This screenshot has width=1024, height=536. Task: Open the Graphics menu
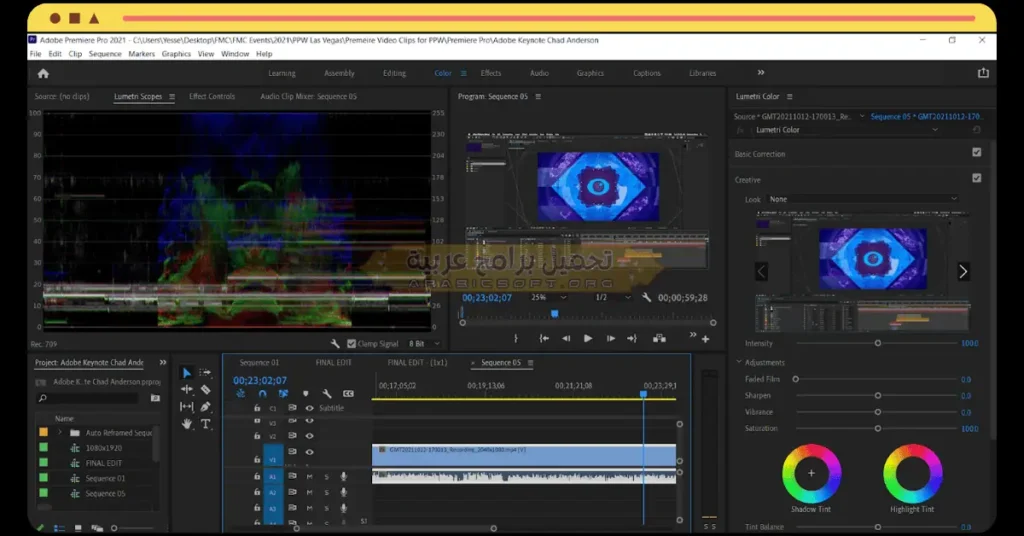[x=176, y=54]
